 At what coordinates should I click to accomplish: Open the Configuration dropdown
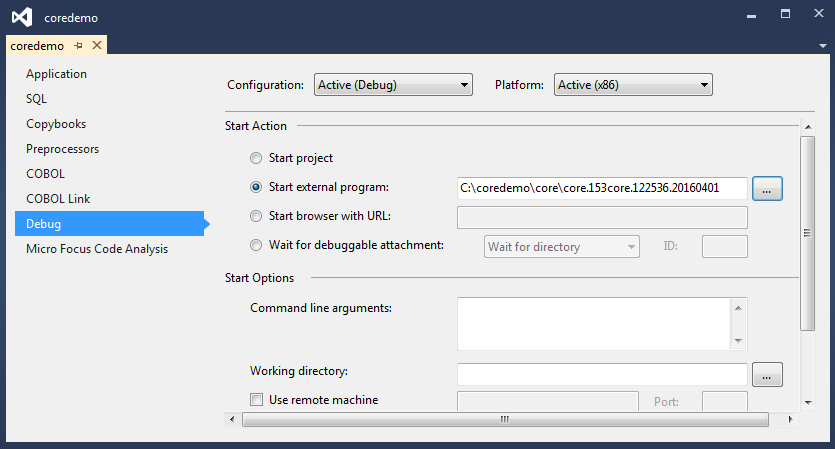pos(393,85)
